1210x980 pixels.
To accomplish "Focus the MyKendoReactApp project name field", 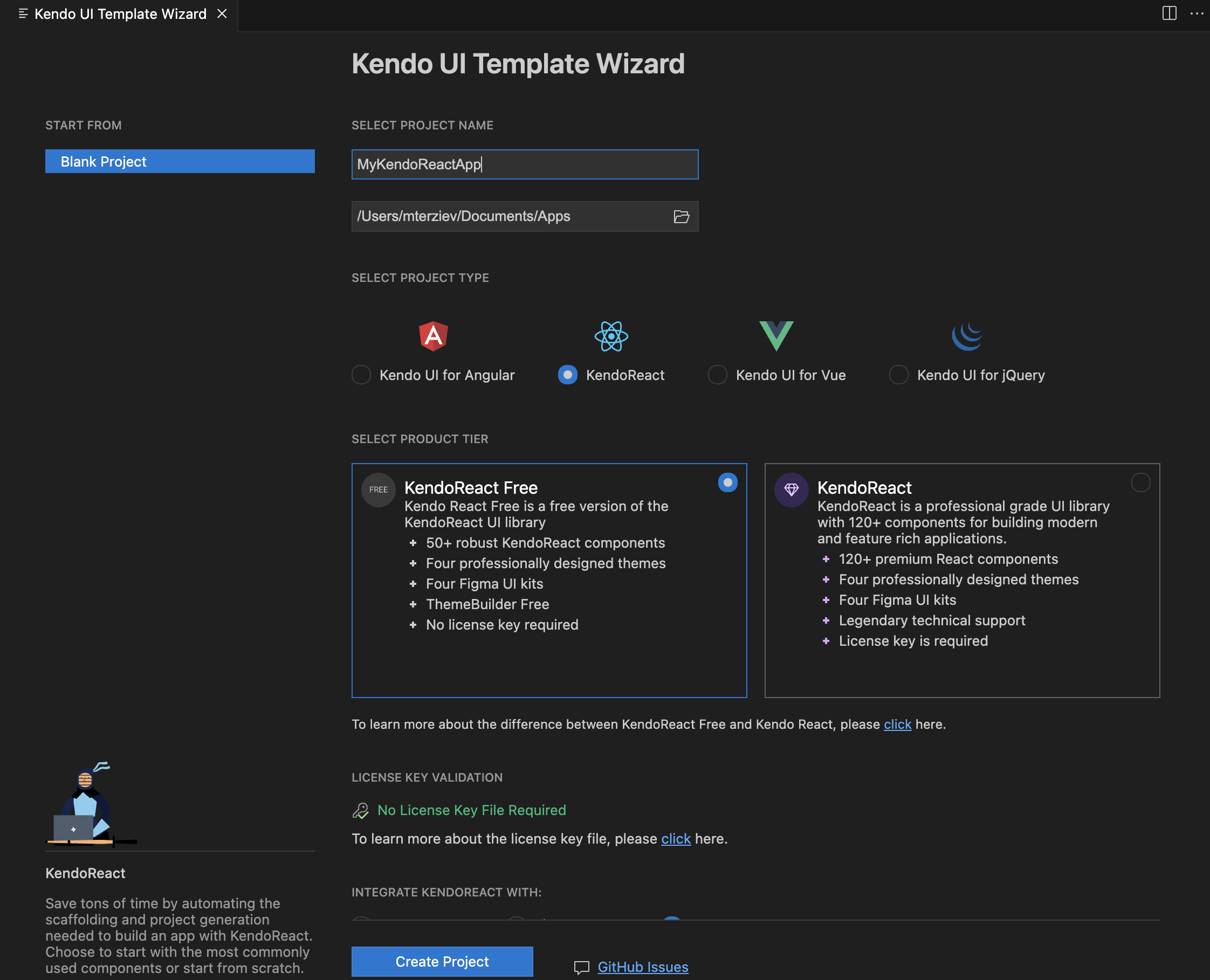I will pos(524,164).
